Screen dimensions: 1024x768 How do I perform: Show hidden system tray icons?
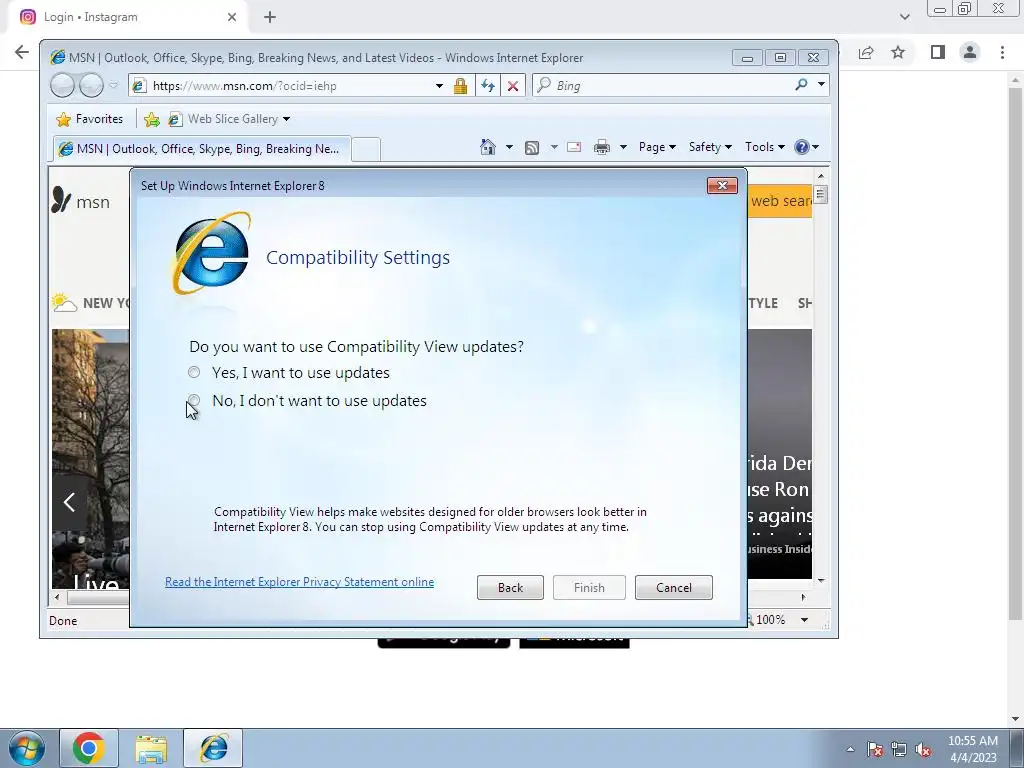click(x=850, y=749)
